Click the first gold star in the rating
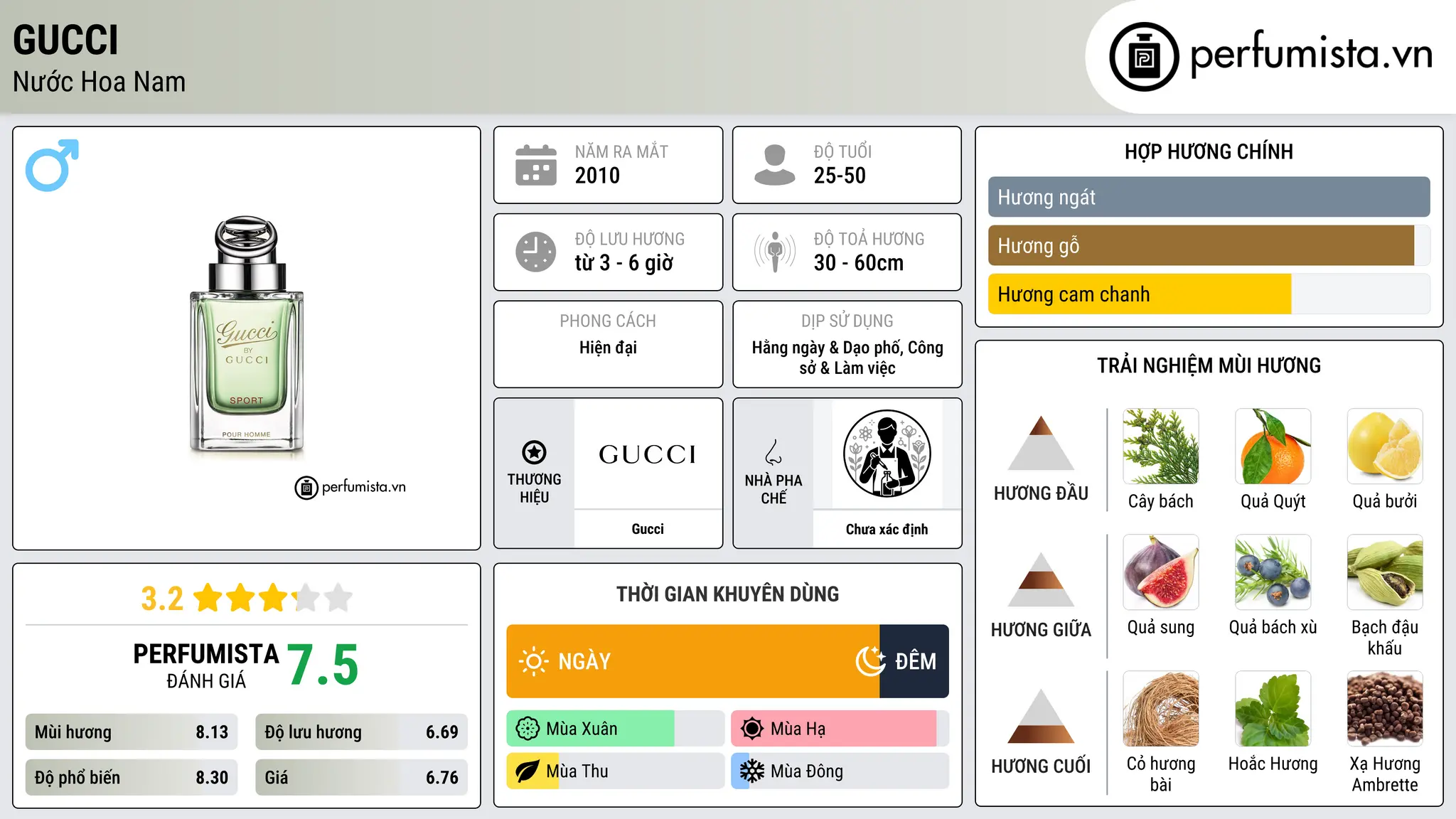Viewport: 1456px width, 819px height. point(208,598)
